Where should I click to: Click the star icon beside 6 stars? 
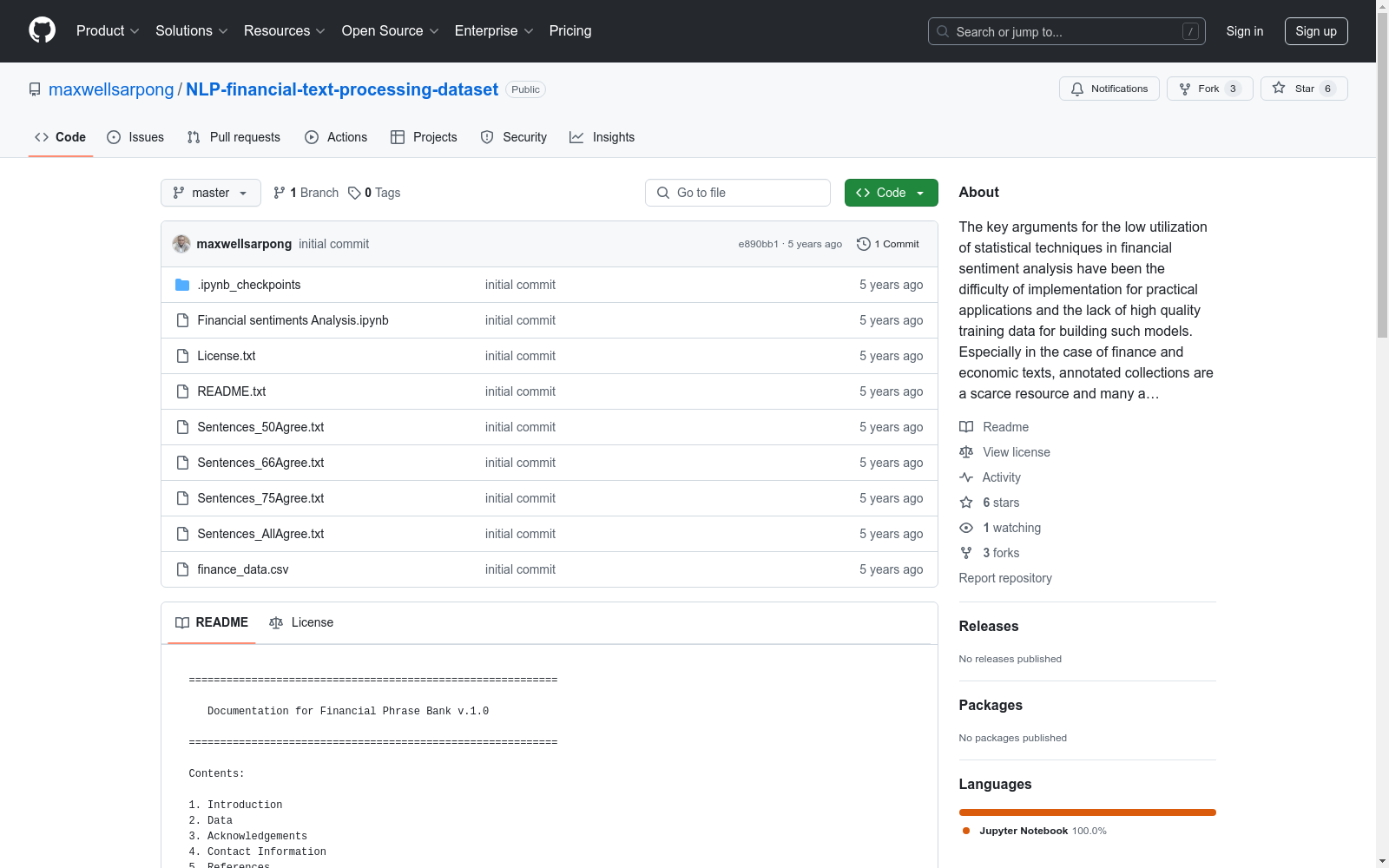tap(966, 503)
